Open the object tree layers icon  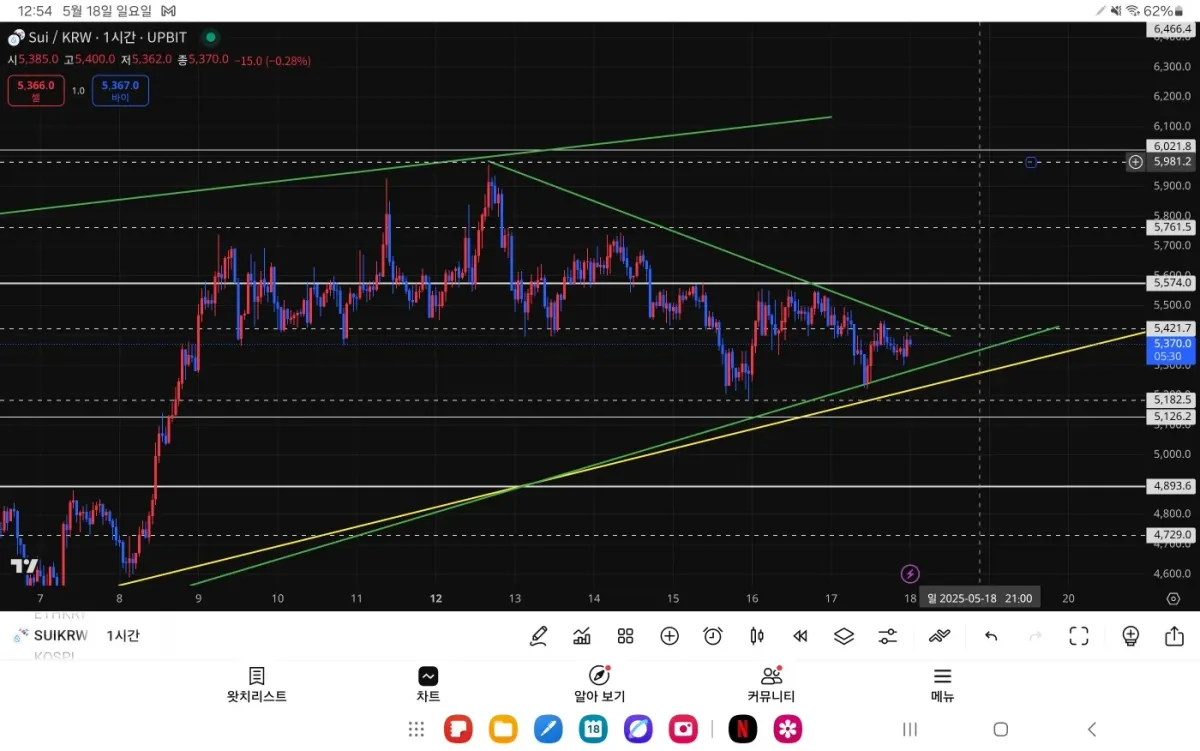click(844, 636)
